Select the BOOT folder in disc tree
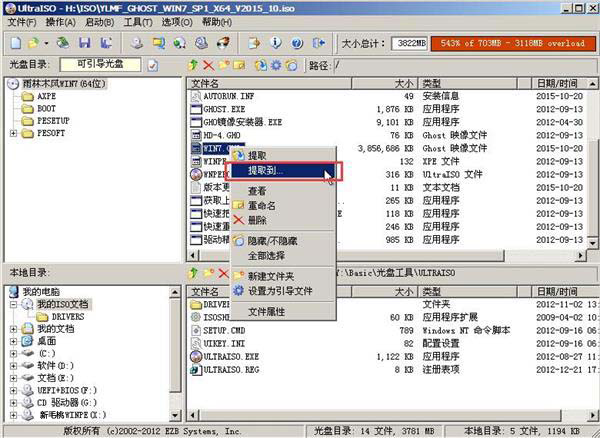The width and height of the screenshot is (600, 438). click(46, 109)
